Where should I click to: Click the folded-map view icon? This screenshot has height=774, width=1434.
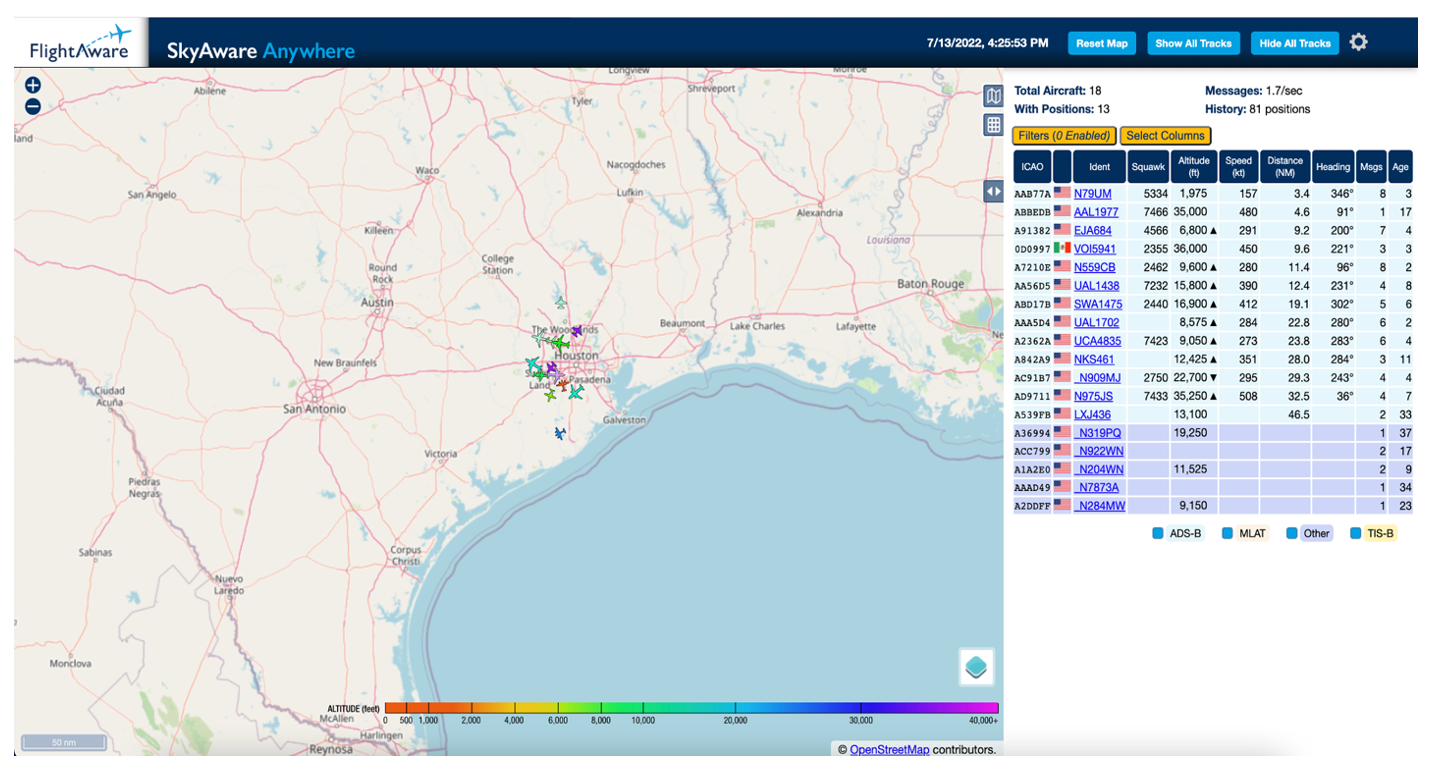993,96
